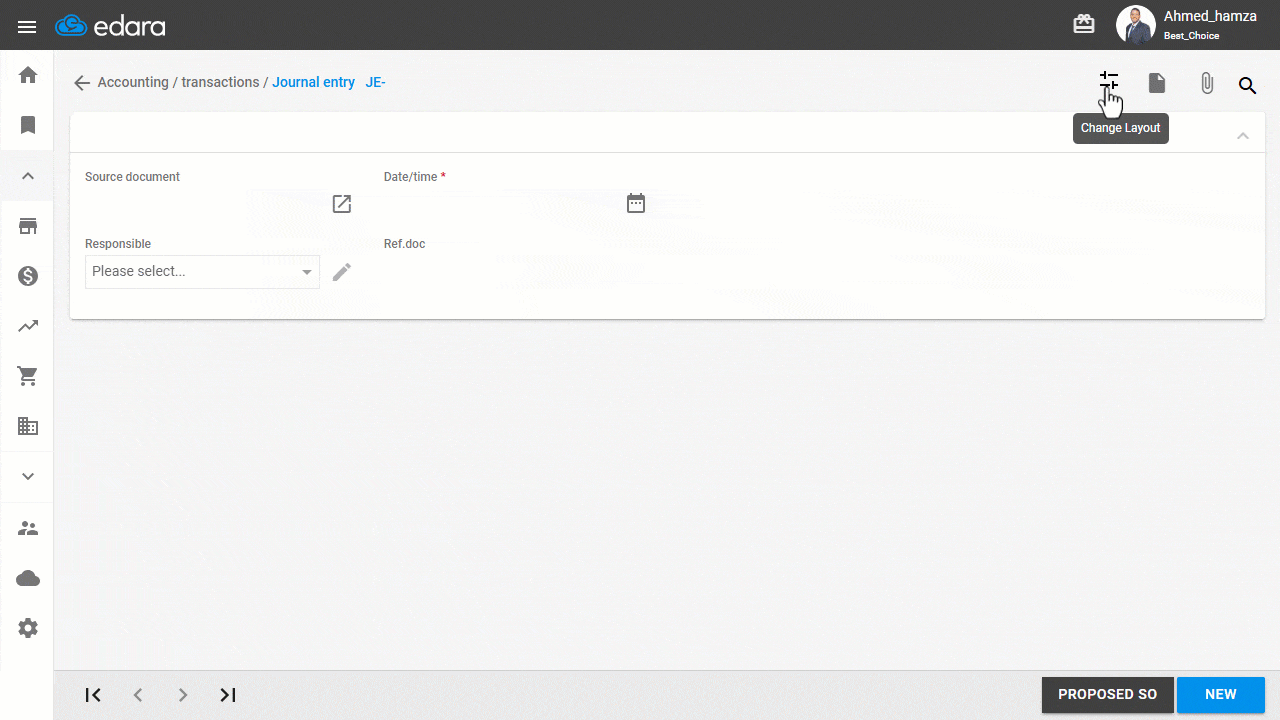Open search from the top toolbar

tap(1247, 85)
